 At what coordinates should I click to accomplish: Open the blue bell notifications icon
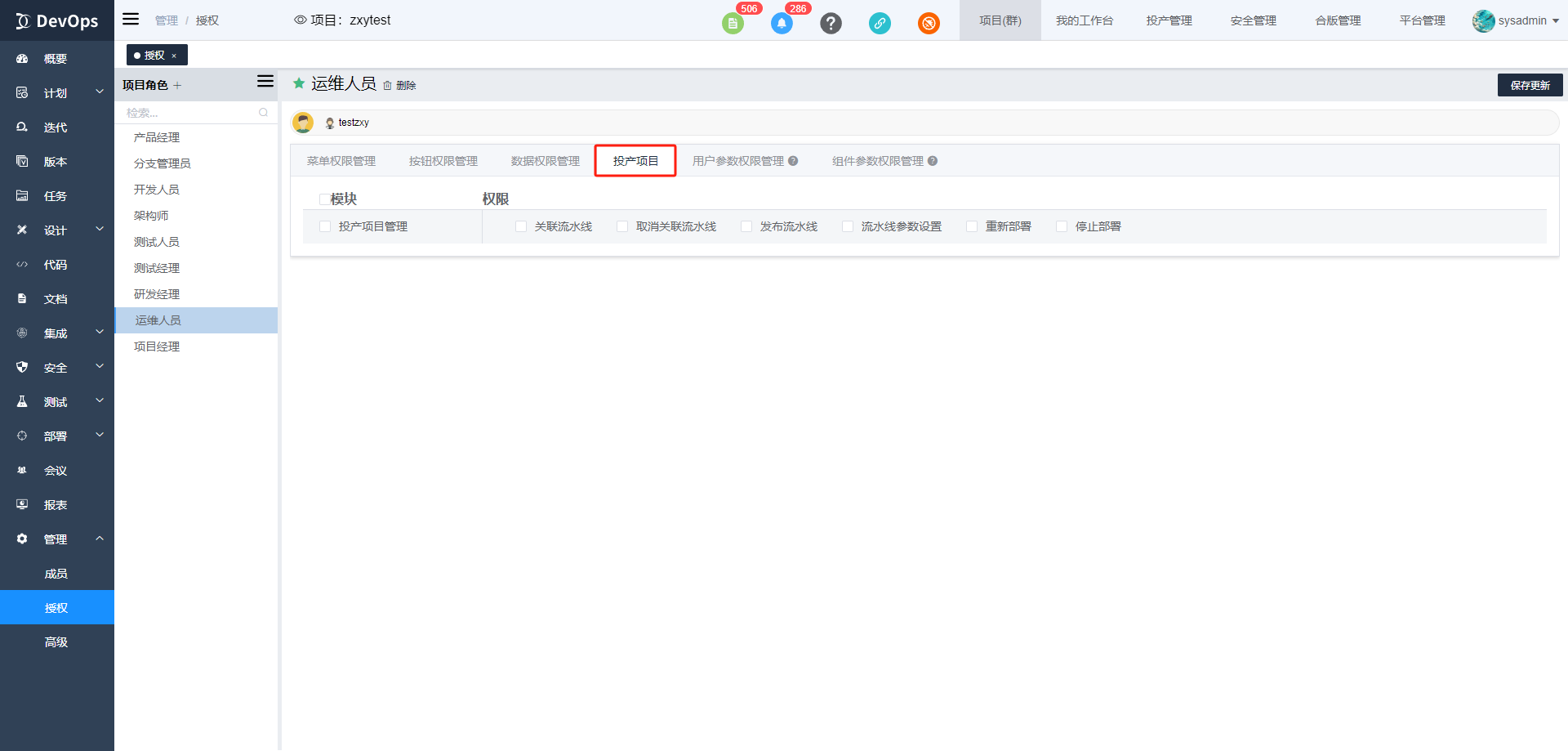pos(782,24)
